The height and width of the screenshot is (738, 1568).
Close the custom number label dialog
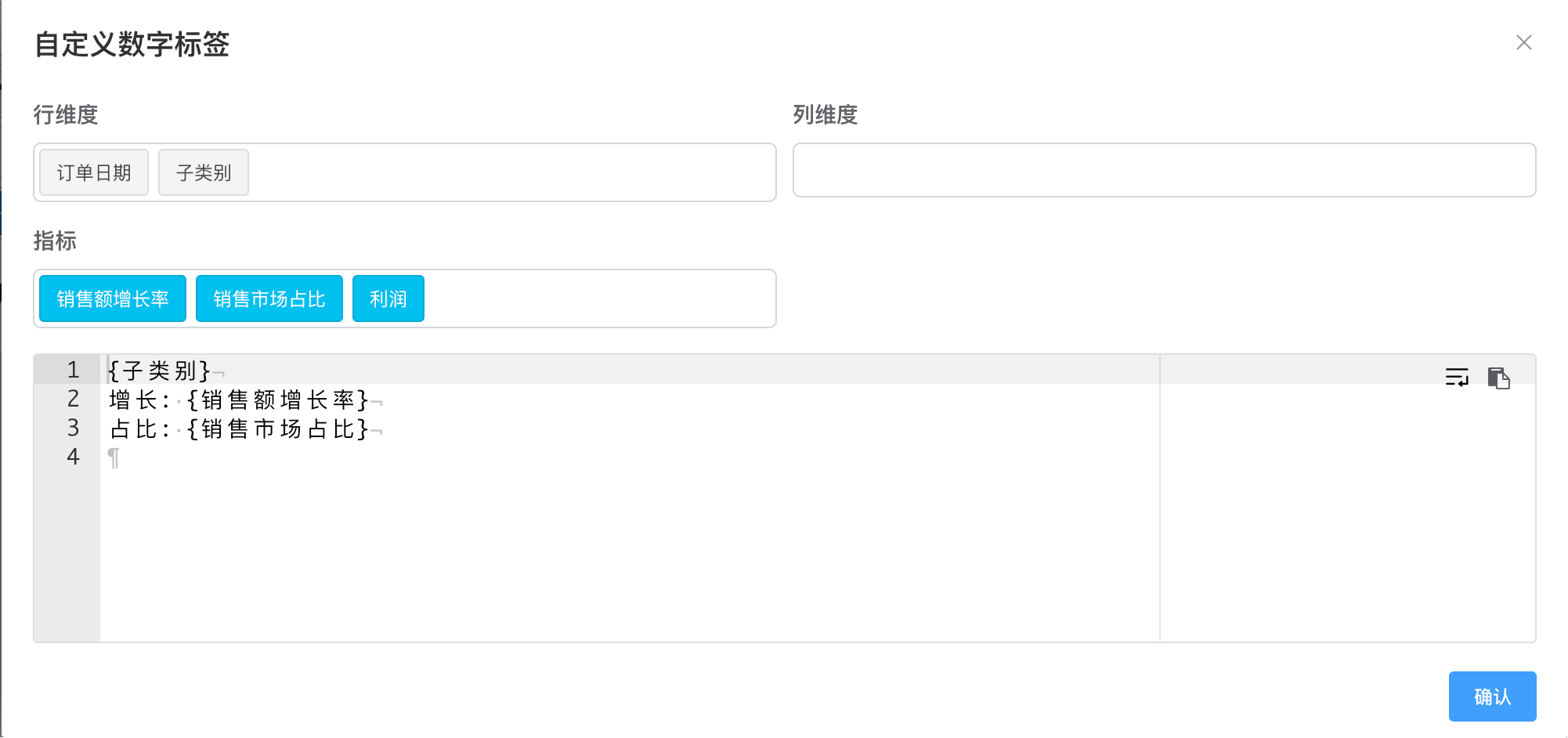[x=1523, y=42]
